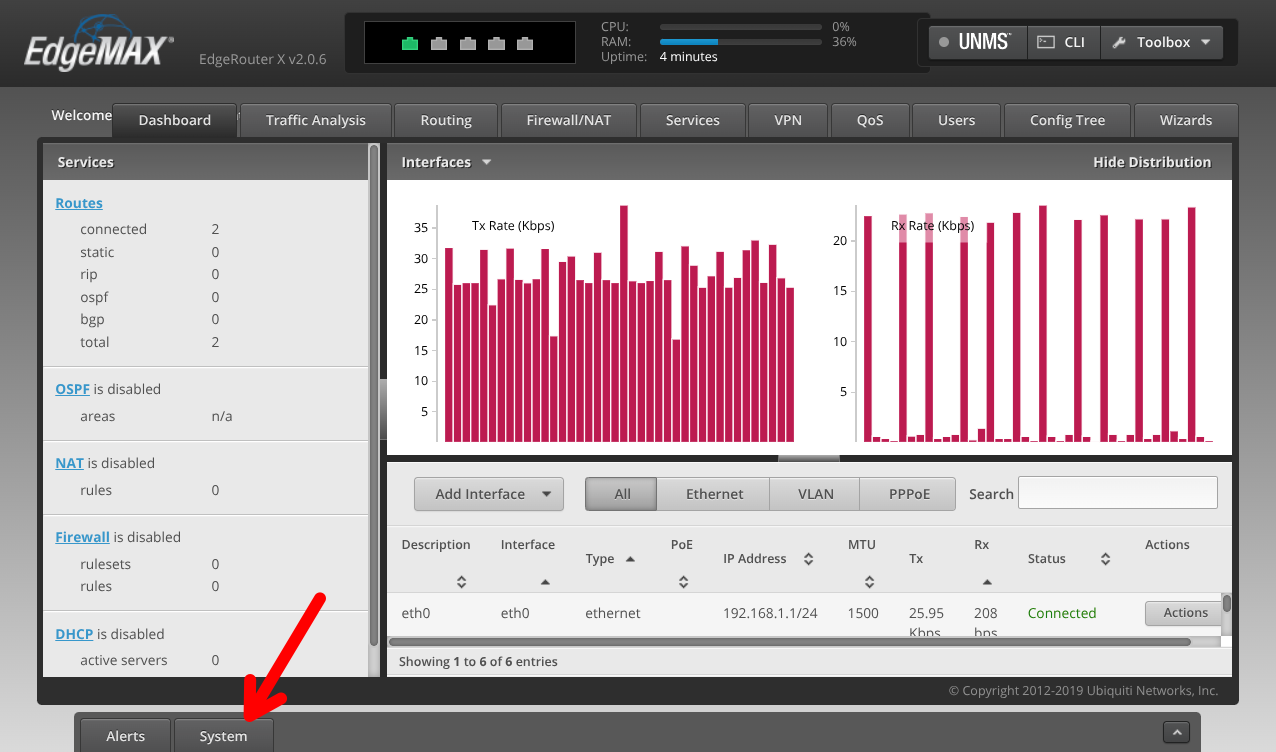Sort interface table by IP Address
The height and width of the screenshot is (752, 1276).
808,559
